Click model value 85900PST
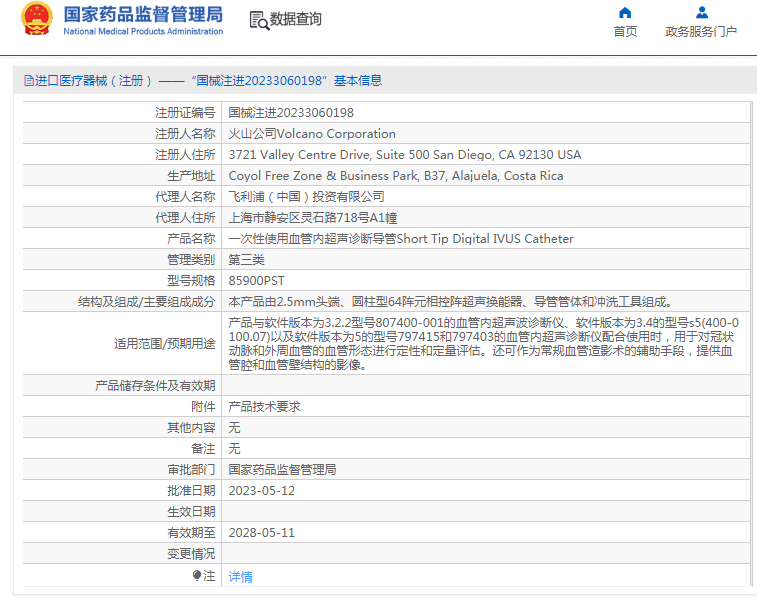 coord(256,281)
